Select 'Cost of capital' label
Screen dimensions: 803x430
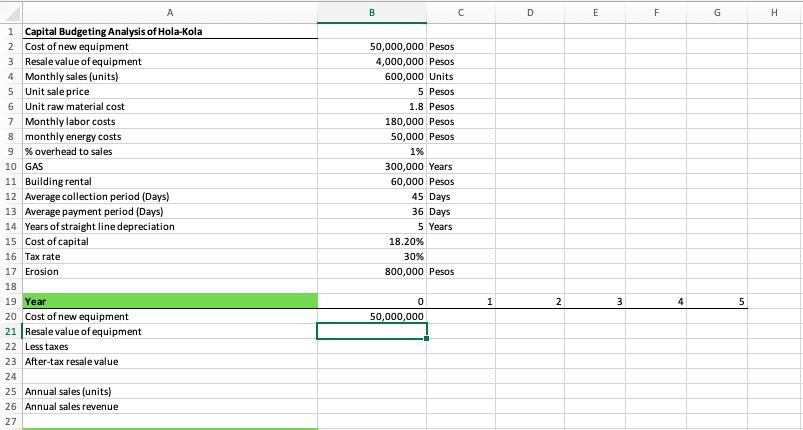[x=170, y=241]
